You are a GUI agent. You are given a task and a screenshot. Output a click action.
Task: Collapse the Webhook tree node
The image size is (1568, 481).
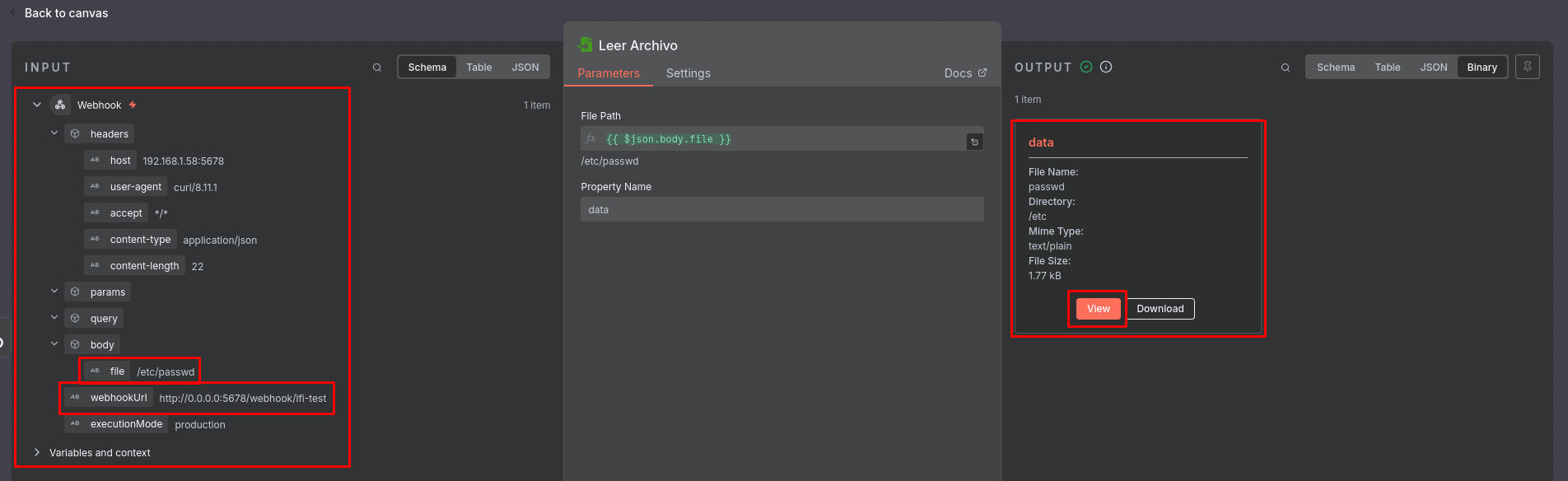[37, 105]
